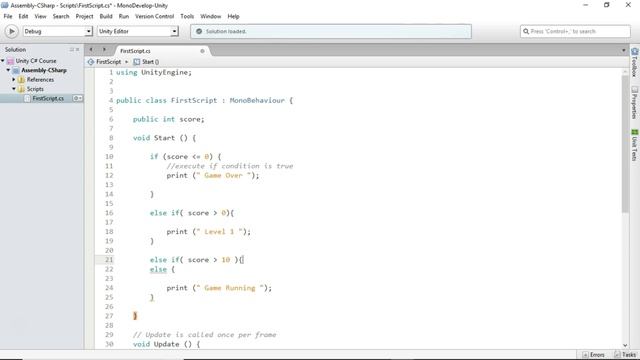Open the Unit Tests side panel

pyautogui.click(x=635, y=145)
